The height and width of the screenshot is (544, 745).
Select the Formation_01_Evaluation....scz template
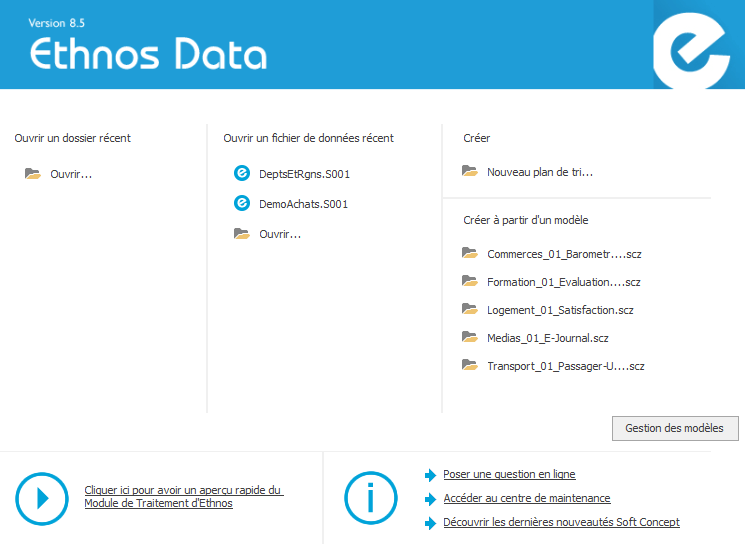tap(564, 282)
